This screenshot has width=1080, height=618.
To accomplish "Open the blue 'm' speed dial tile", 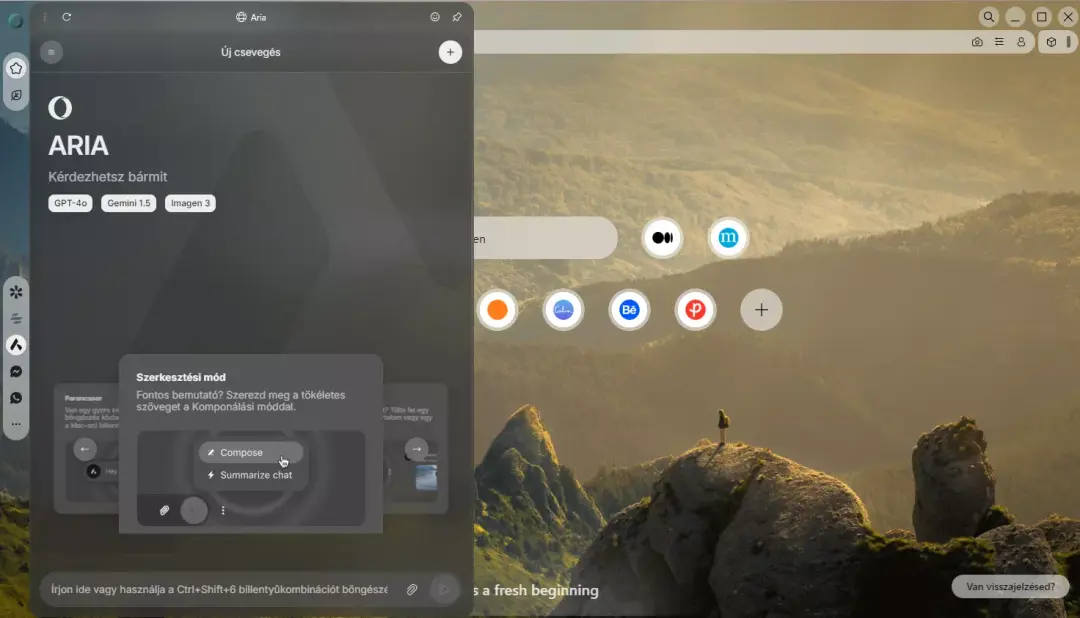I will point(728,238).
